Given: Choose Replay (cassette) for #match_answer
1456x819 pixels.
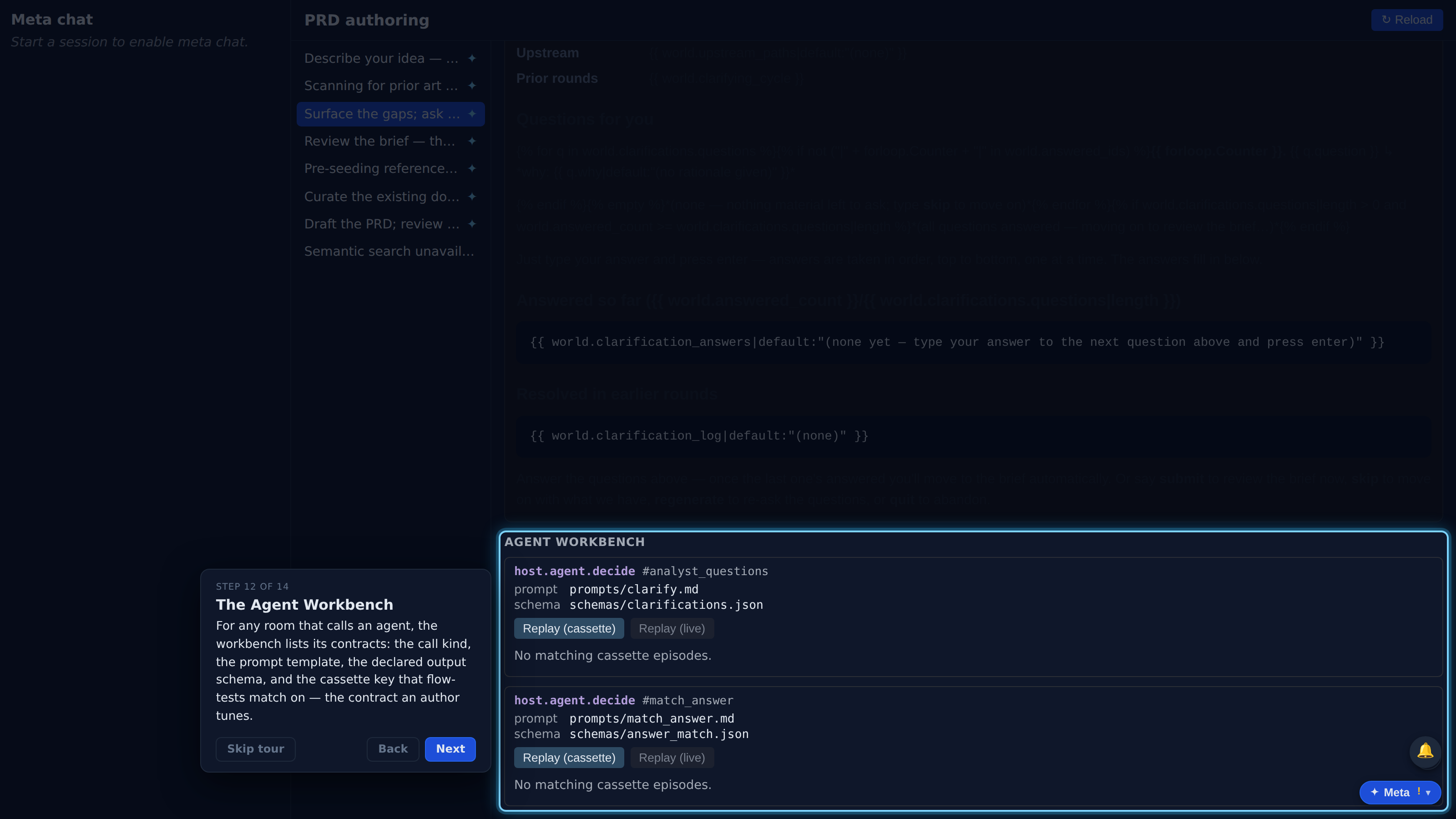Looking at the screenshot, I should click(569, 758).
